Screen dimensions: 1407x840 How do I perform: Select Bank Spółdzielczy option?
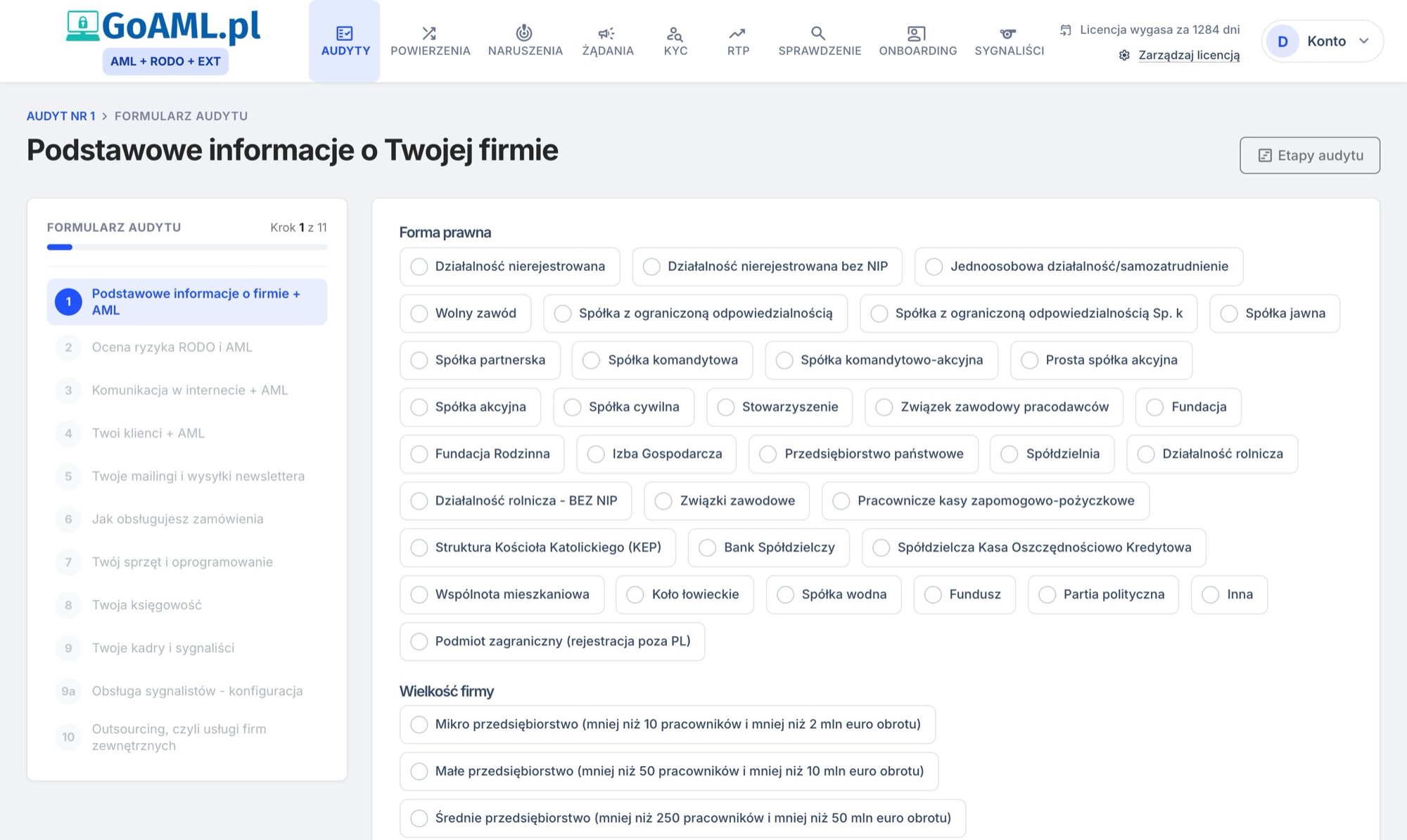coord(768,547)
